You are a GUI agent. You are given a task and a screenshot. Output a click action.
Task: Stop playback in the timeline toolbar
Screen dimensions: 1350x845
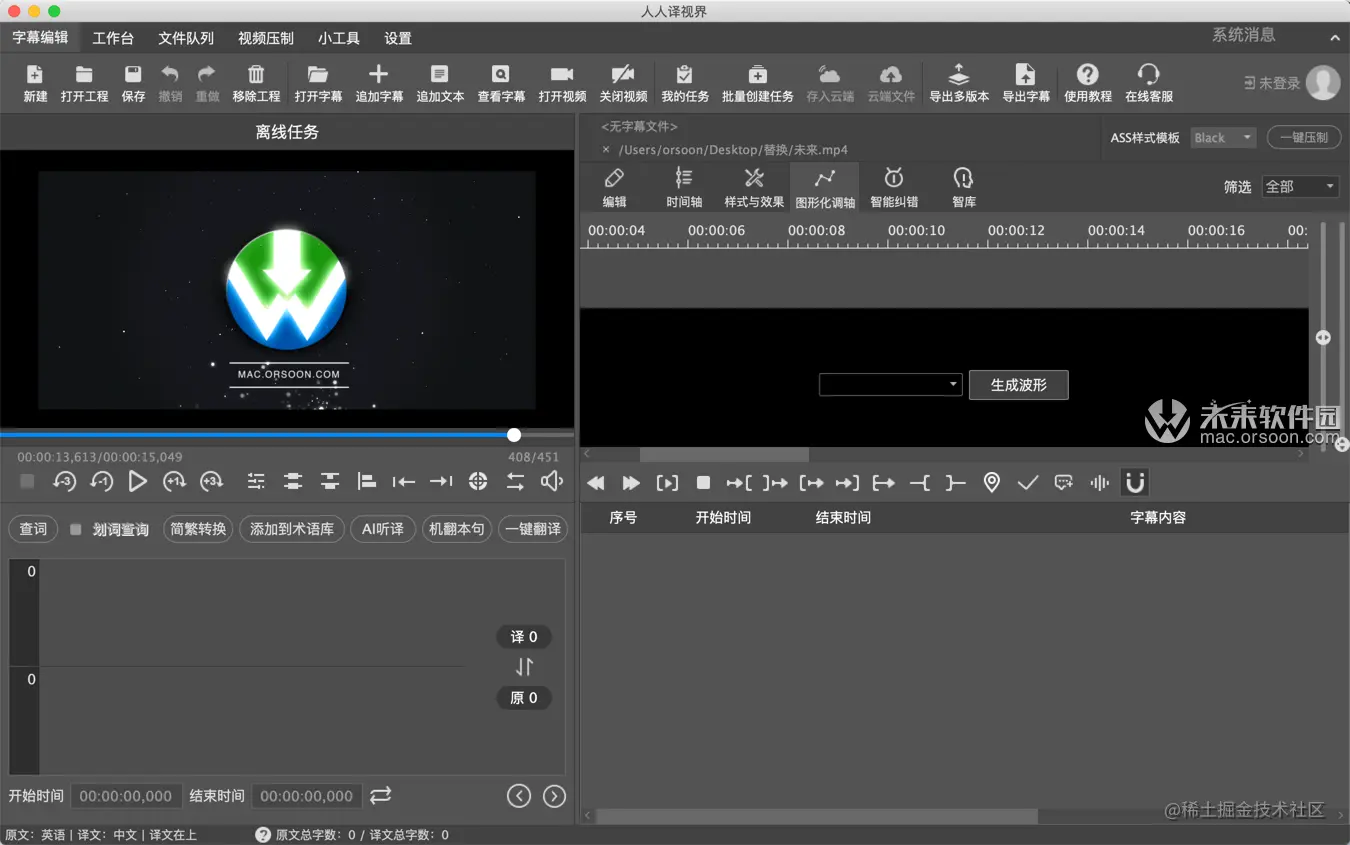[703, 483]
